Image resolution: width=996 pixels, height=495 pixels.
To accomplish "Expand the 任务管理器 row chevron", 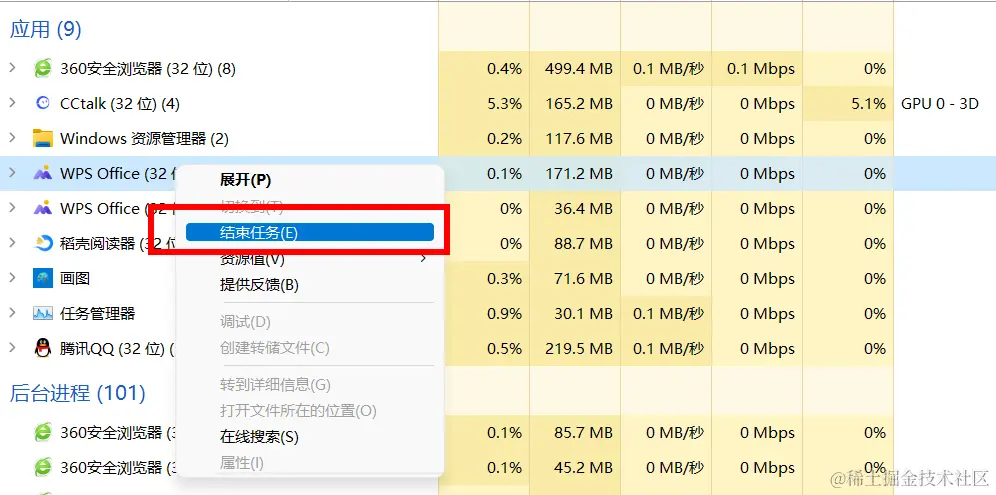I will 12,313.
